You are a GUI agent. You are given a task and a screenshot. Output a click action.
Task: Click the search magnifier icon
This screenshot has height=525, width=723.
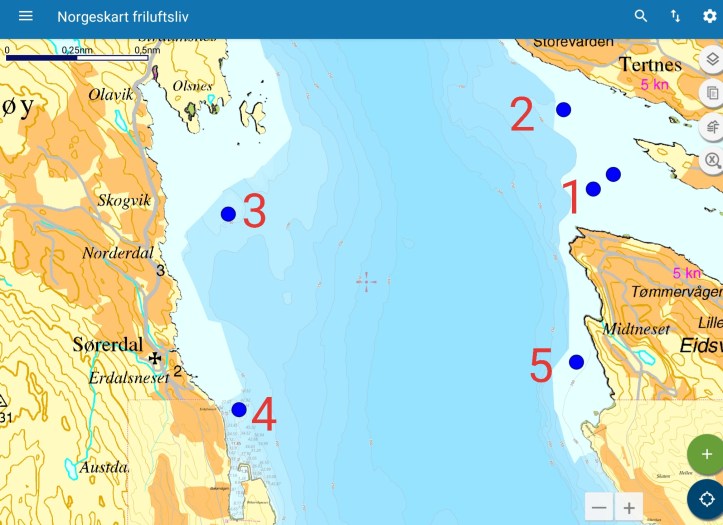(641, 17)
